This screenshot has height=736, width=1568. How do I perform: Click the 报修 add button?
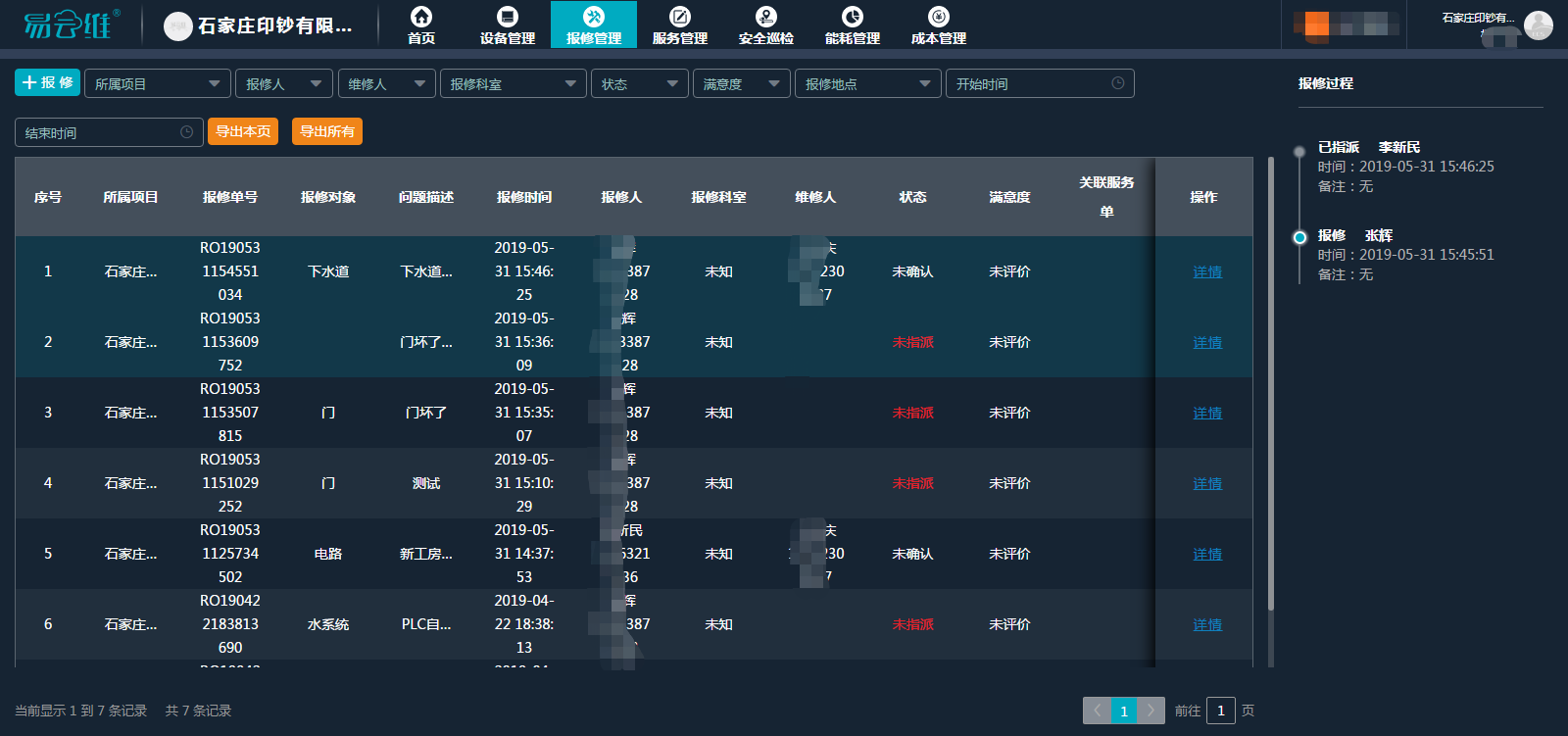(x=47, y=83)
